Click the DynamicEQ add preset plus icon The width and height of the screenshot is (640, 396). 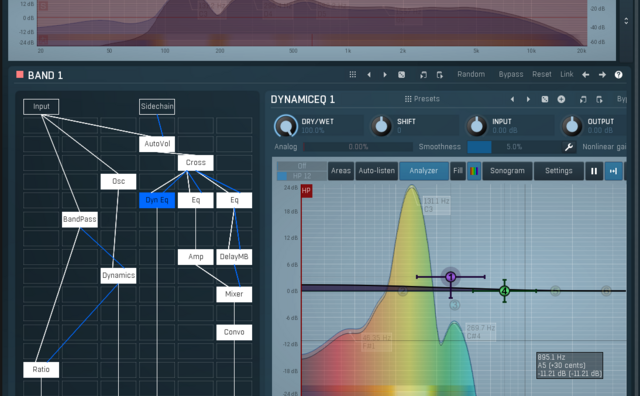point(561,99)
